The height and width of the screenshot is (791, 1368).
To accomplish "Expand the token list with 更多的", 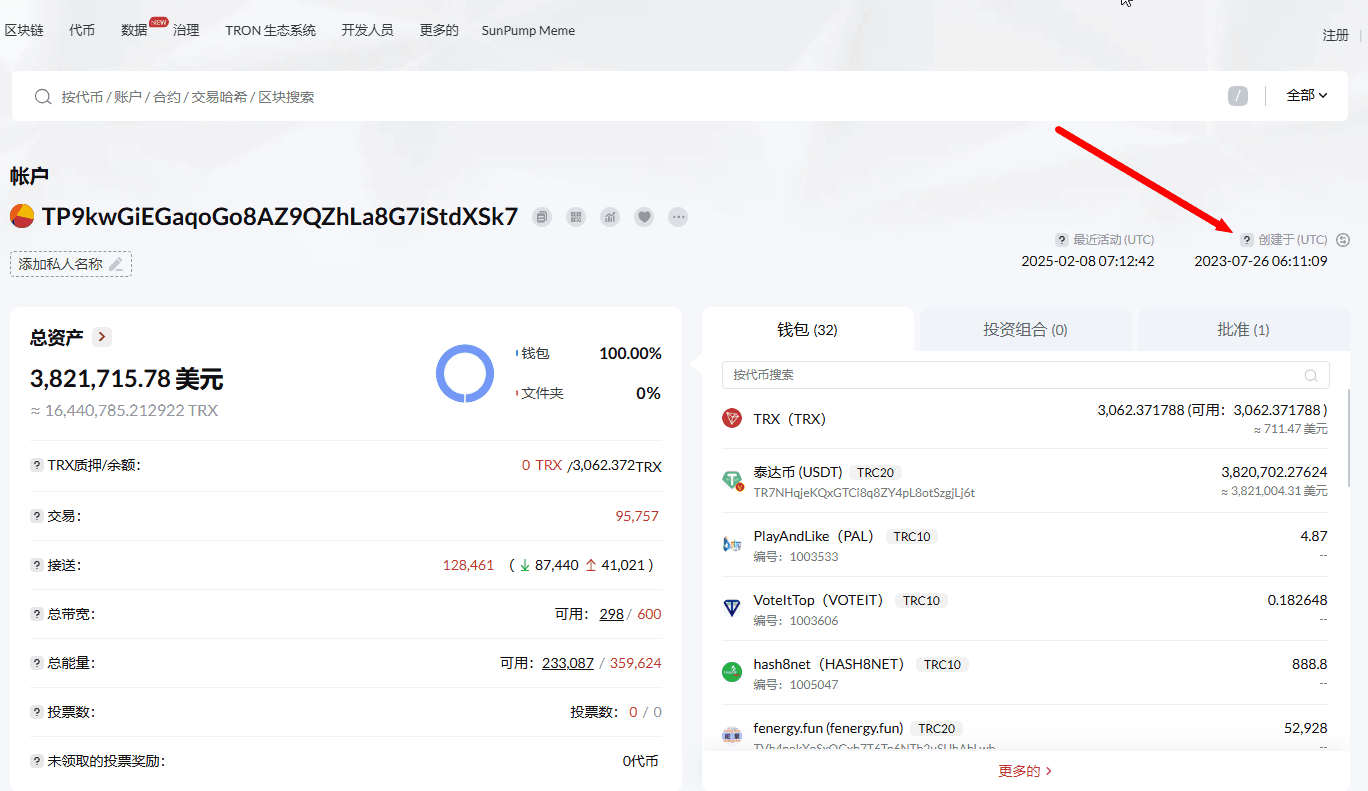I will click(1025, 771).
